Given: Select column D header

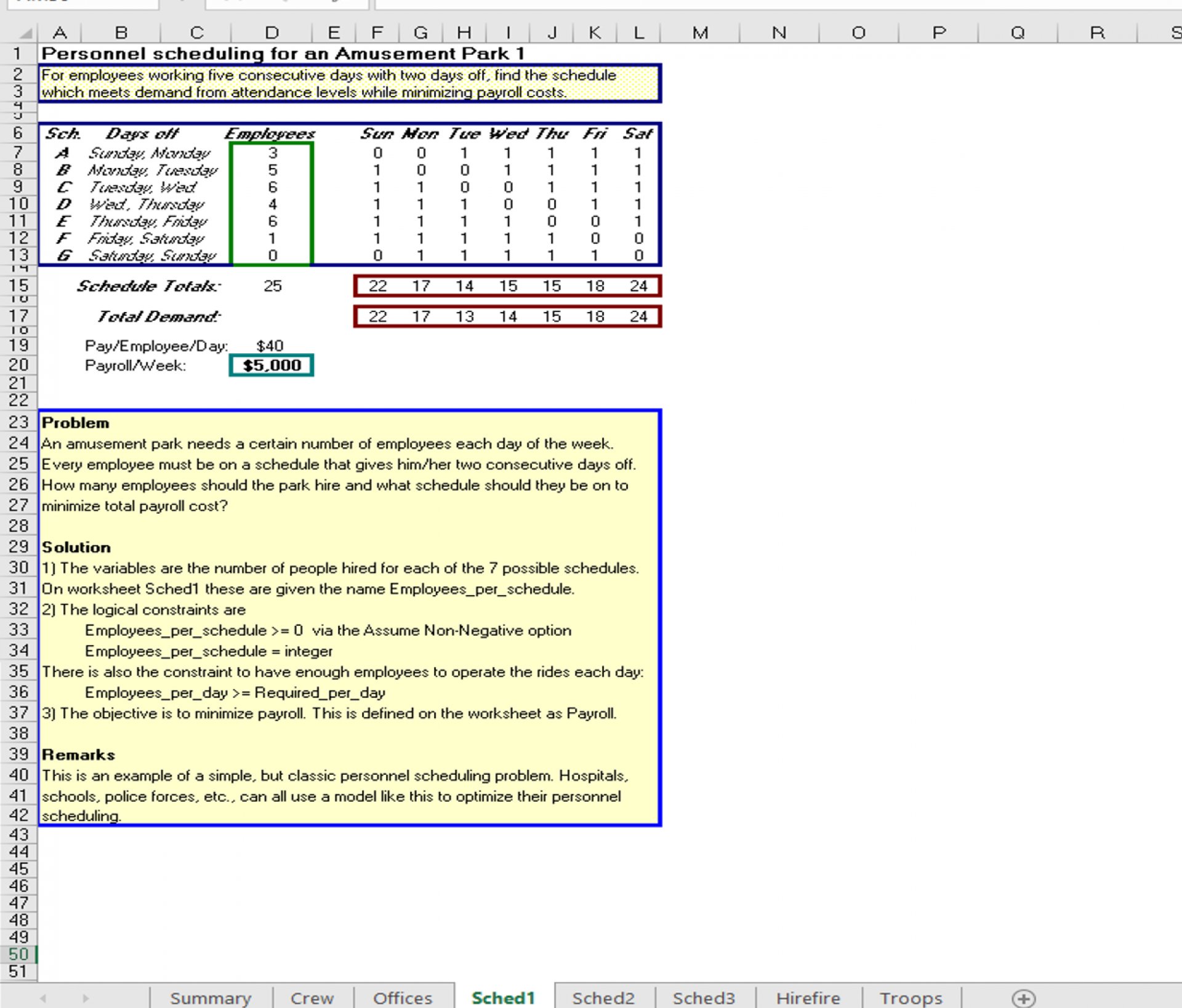Looking at the screenshot, I should point(271,33).
